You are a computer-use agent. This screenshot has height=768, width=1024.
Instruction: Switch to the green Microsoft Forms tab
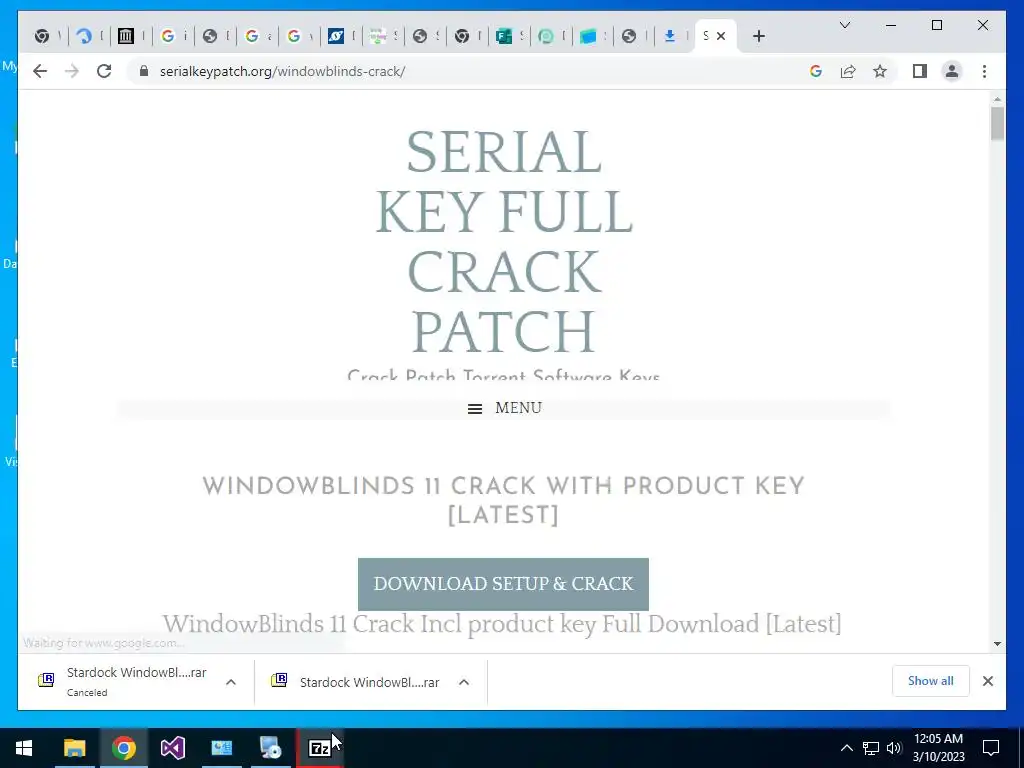(x=504, y=37)
